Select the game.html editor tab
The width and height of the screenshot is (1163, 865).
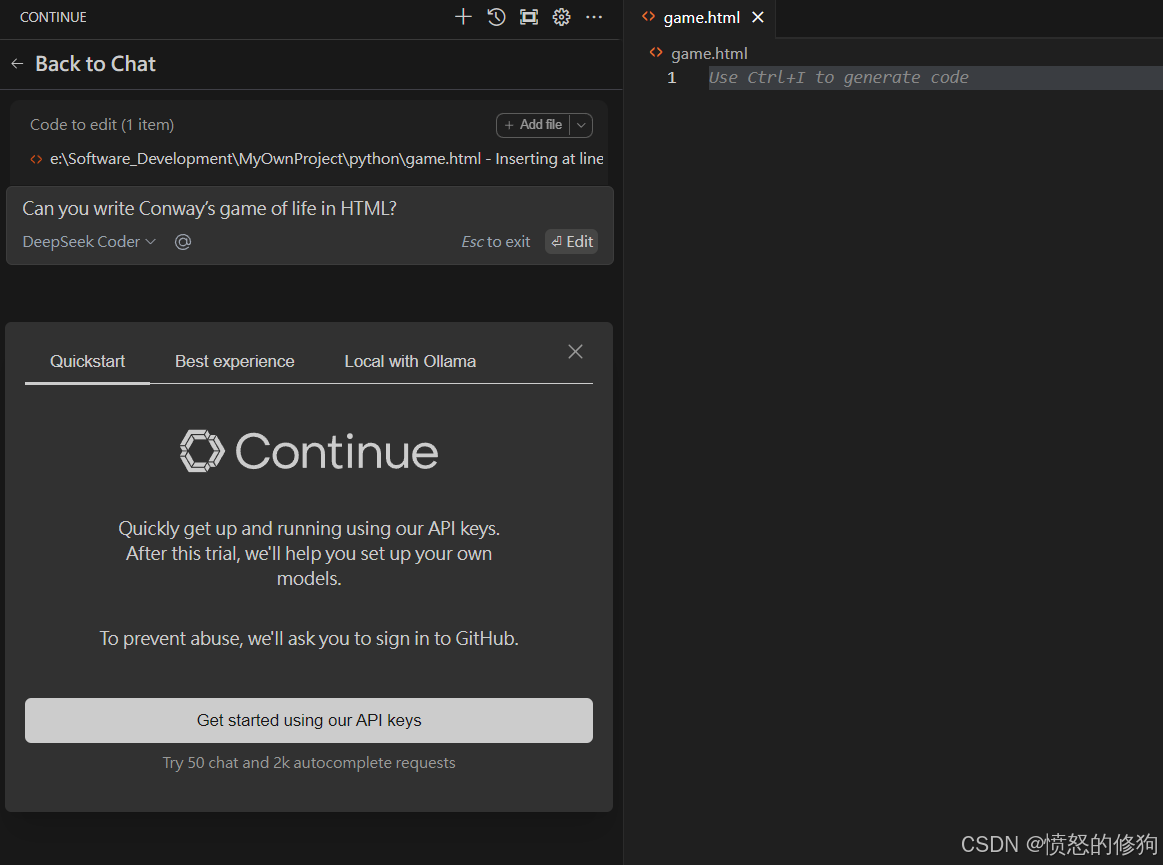(700, 18)
